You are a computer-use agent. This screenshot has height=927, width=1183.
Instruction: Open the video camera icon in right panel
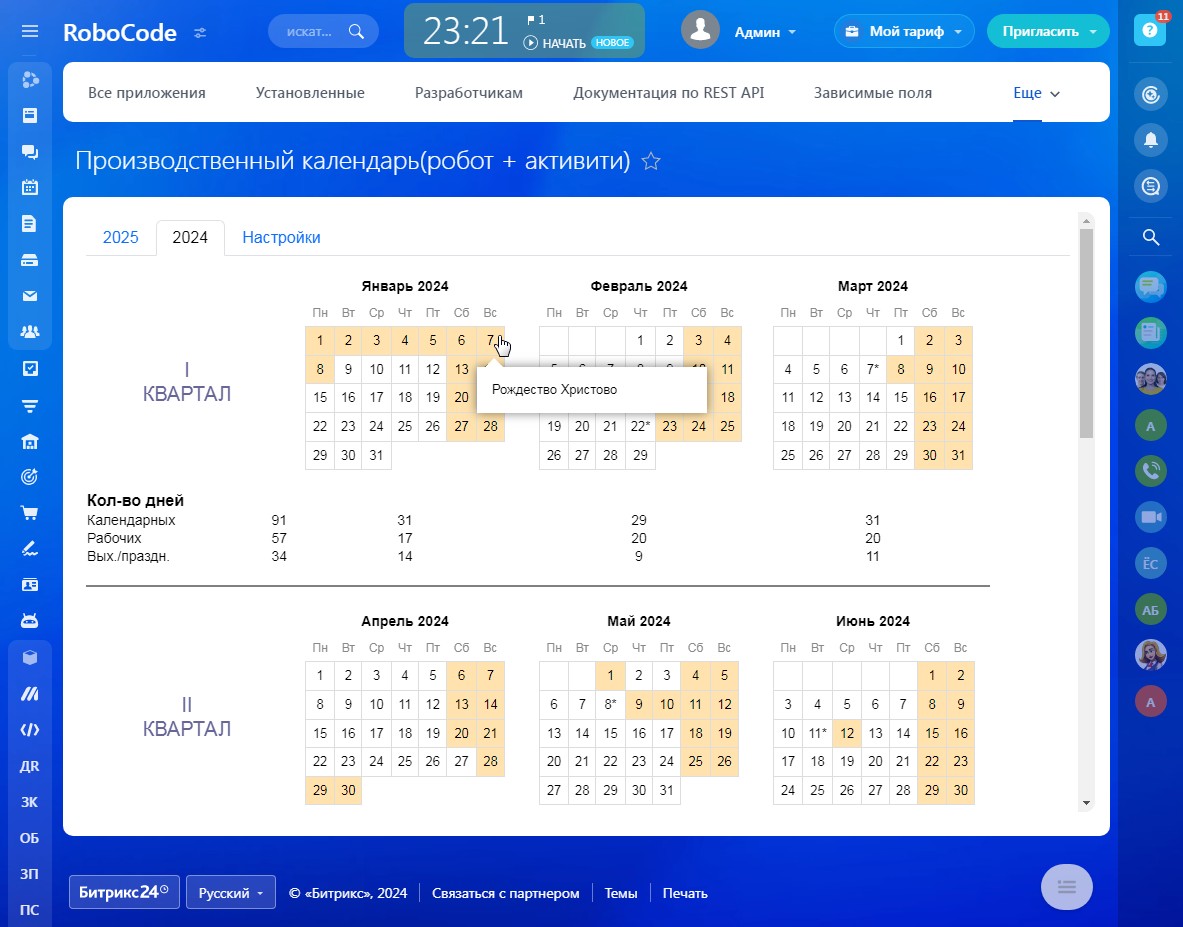[x=1151, y=517]
